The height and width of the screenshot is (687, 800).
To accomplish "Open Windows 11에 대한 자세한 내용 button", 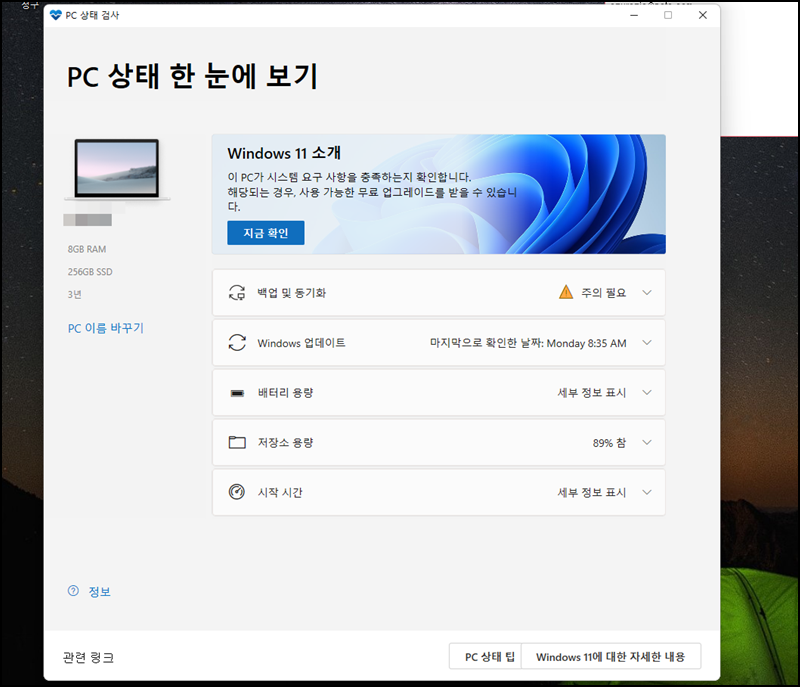I will (611, 656).
